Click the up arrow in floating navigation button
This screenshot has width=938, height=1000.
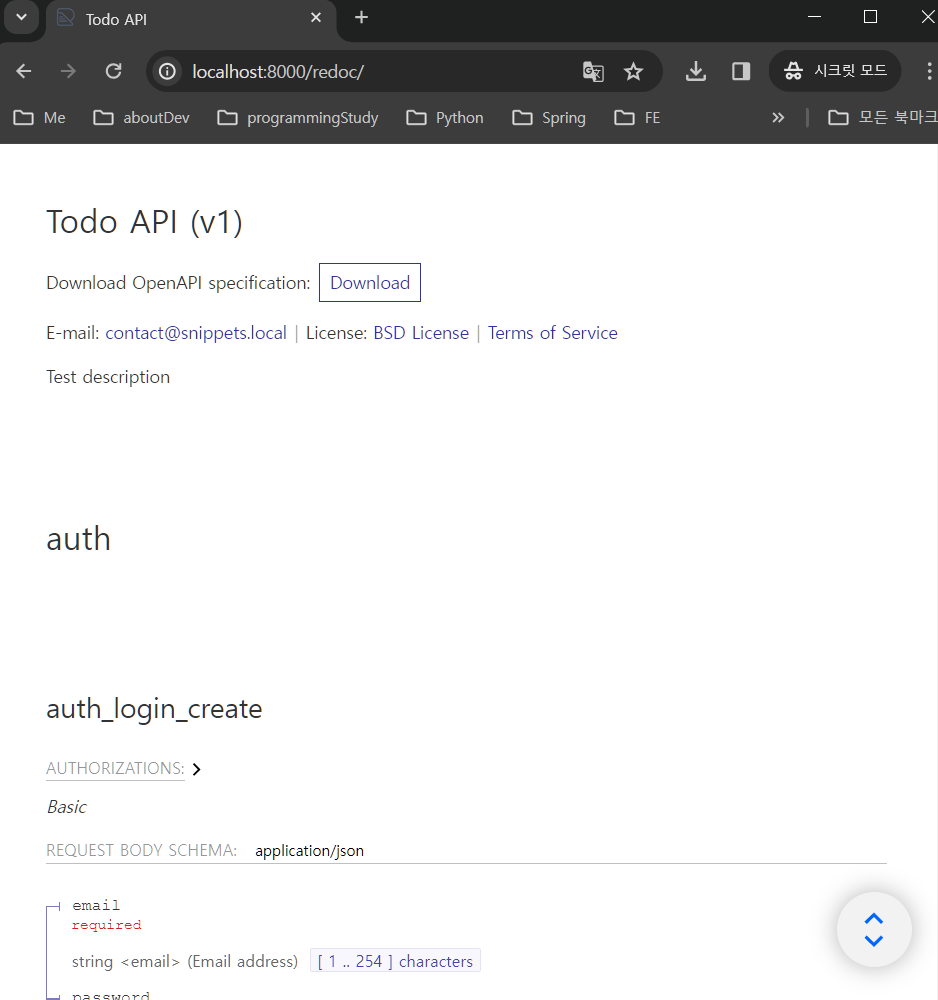(x=874, y=918)
